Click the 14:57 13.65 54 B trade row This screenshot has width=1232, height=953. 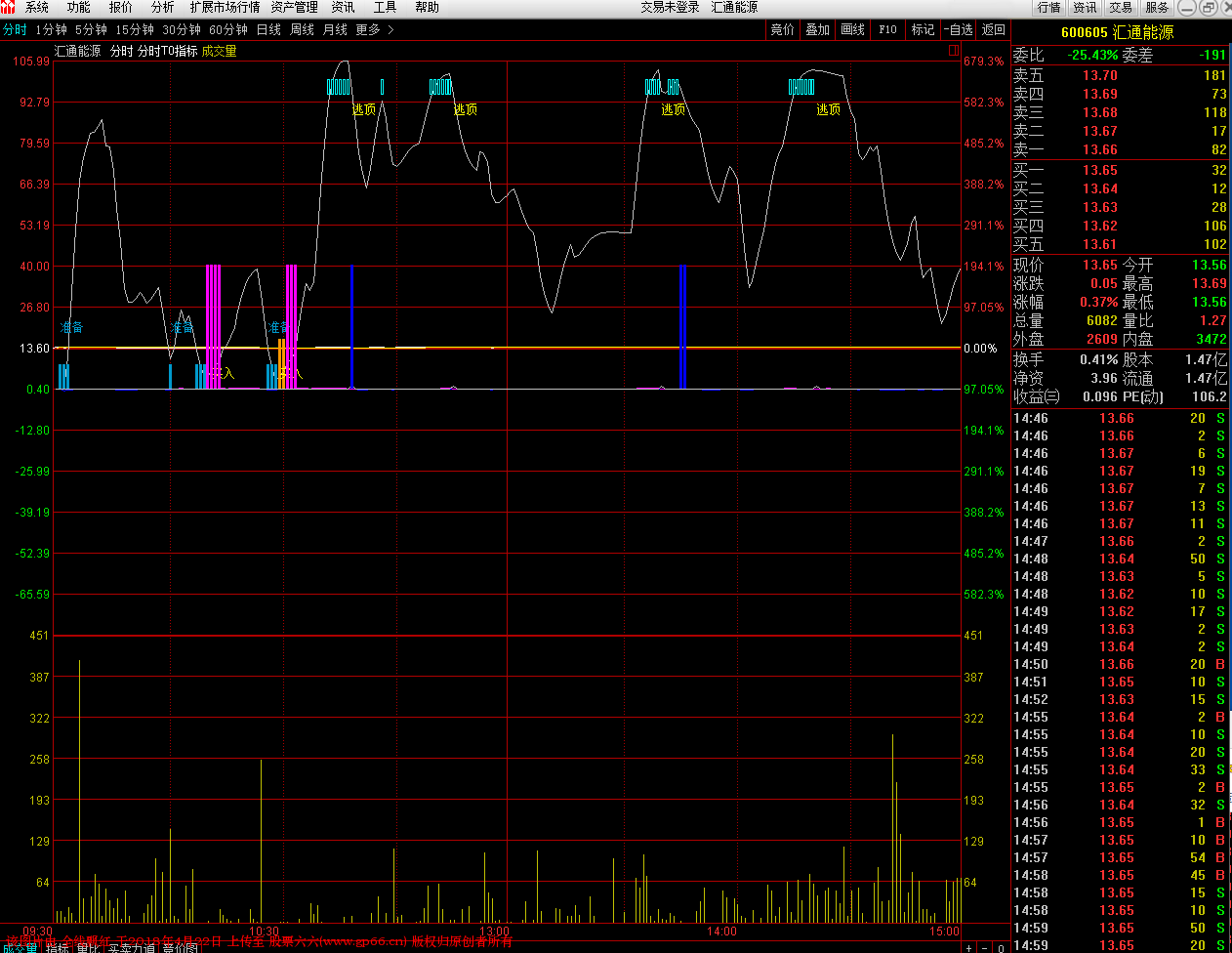click(x=1121, y=857)
